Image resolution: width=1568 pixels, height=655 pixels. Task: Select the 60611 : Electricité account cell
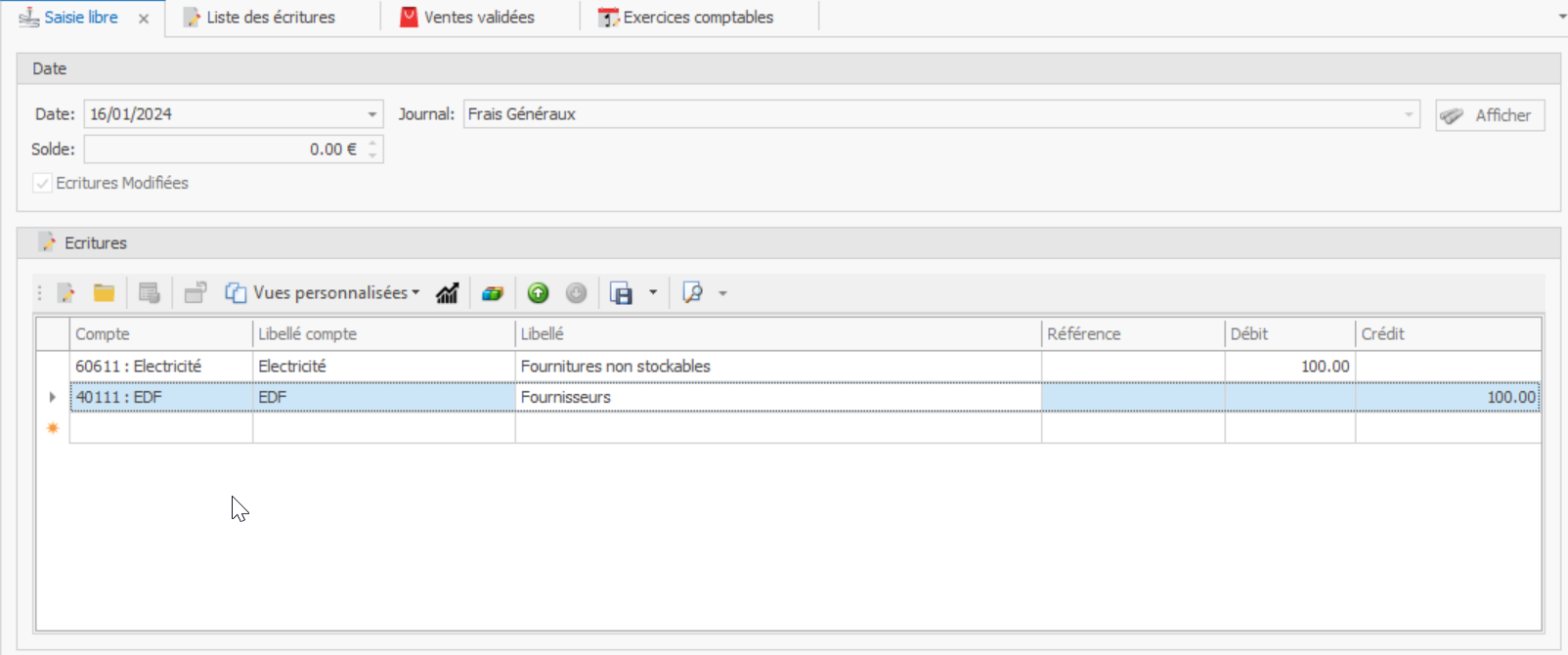(160, 366)
